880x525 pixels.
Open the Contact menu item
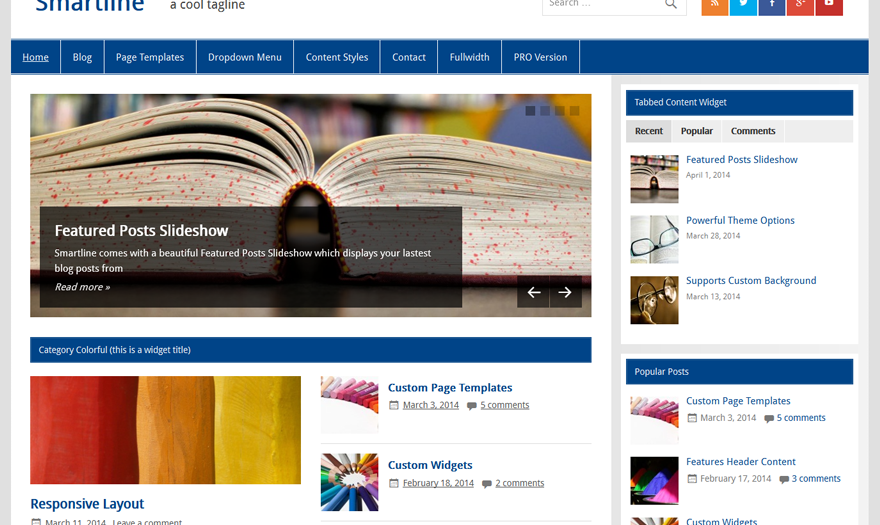[409, 57]
